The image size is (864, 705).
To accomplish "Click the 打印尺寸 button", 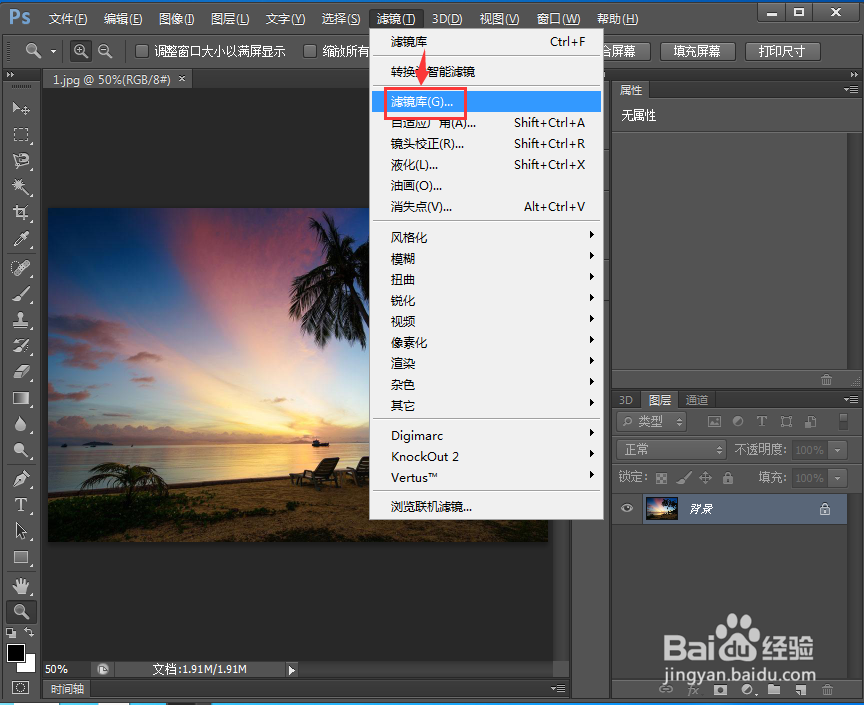I will click(x=782, y=51).
